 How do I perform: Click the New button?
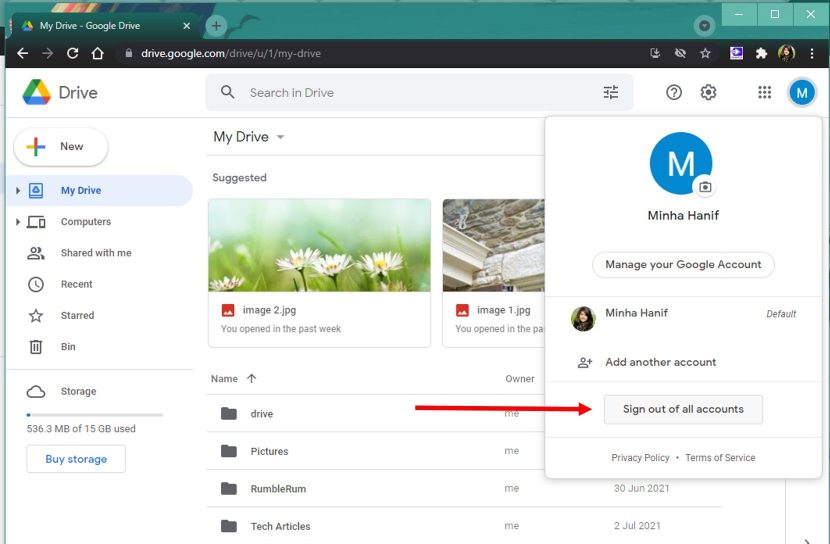(61, 147)
